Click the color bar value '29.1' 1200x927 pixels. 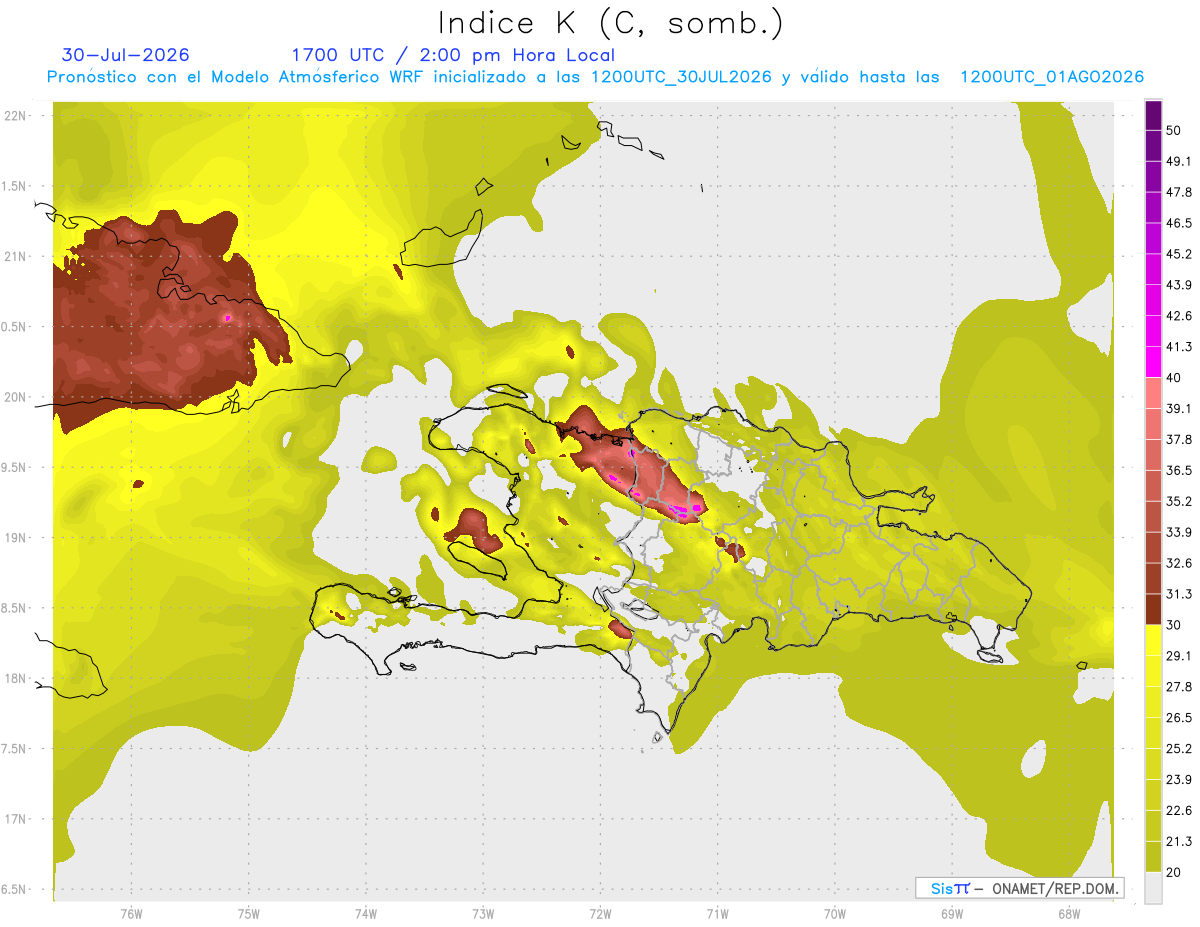point(1179,656)
